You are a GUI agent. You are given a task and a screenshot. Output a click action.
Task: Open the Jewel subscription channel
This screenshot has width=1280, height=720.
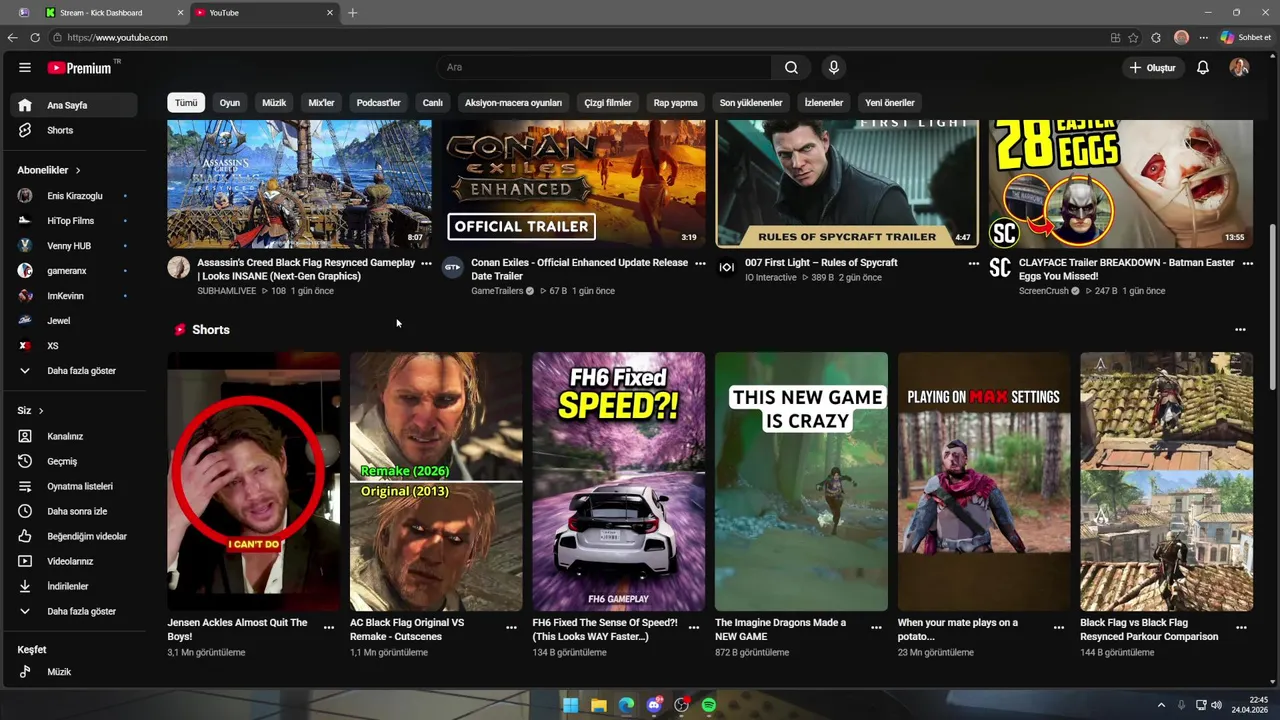click(x=73, y=321)
